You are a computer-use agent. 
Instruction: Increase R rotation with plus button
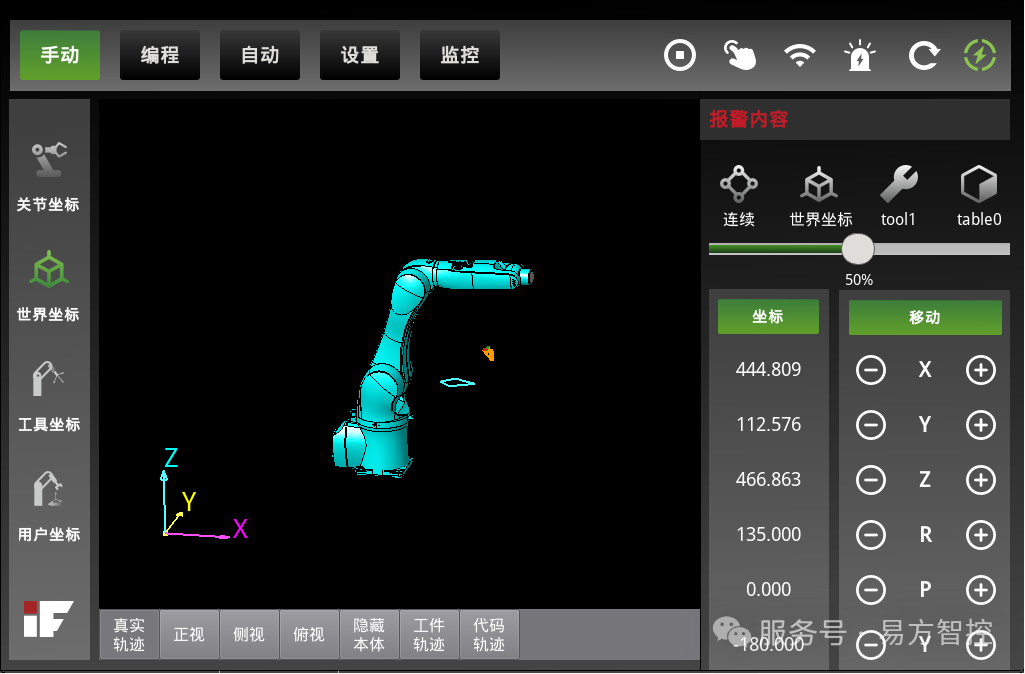pos(981,535)
